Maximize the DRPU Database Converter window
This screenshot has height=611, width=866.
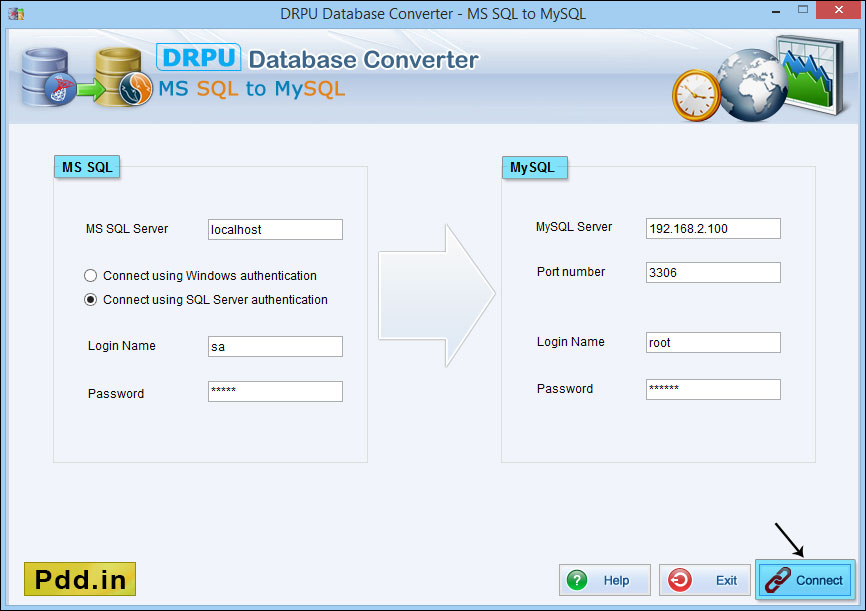802,9
